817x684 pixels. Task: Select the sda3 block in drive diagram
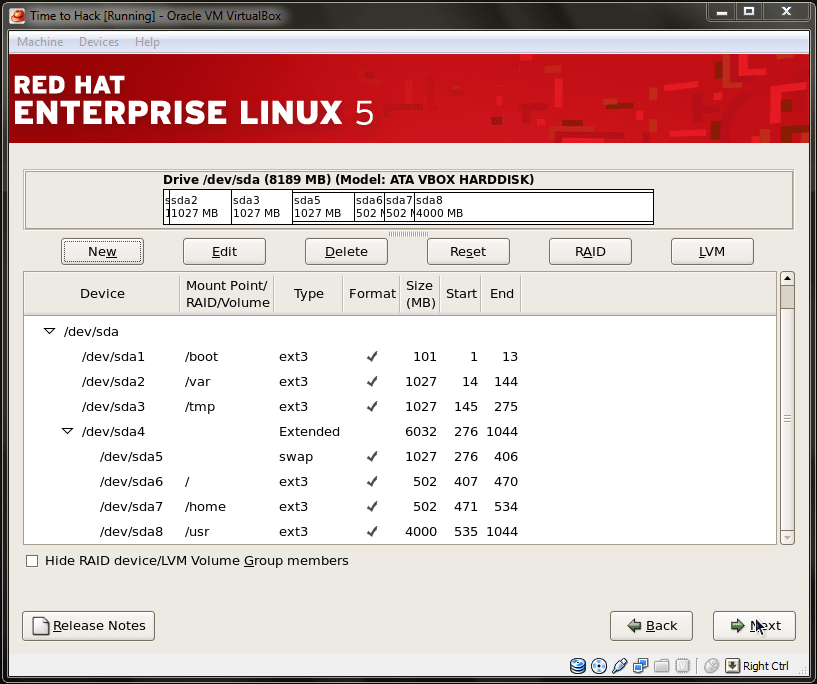(262, 207)
